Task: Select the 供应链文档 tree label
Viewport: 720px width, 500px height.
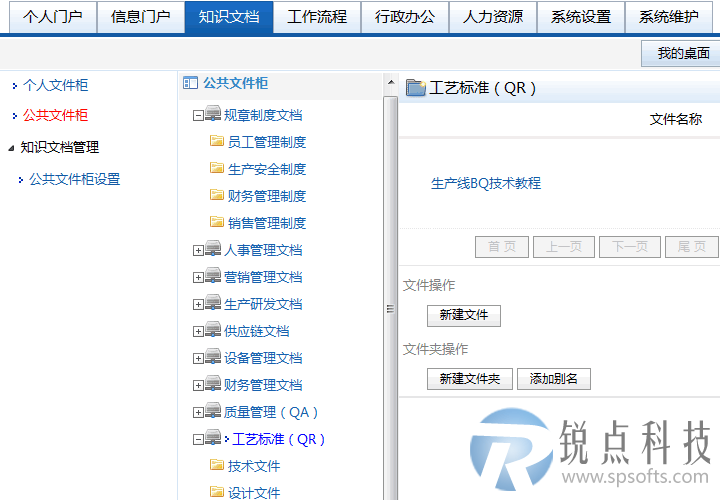Action: (257, 331)
